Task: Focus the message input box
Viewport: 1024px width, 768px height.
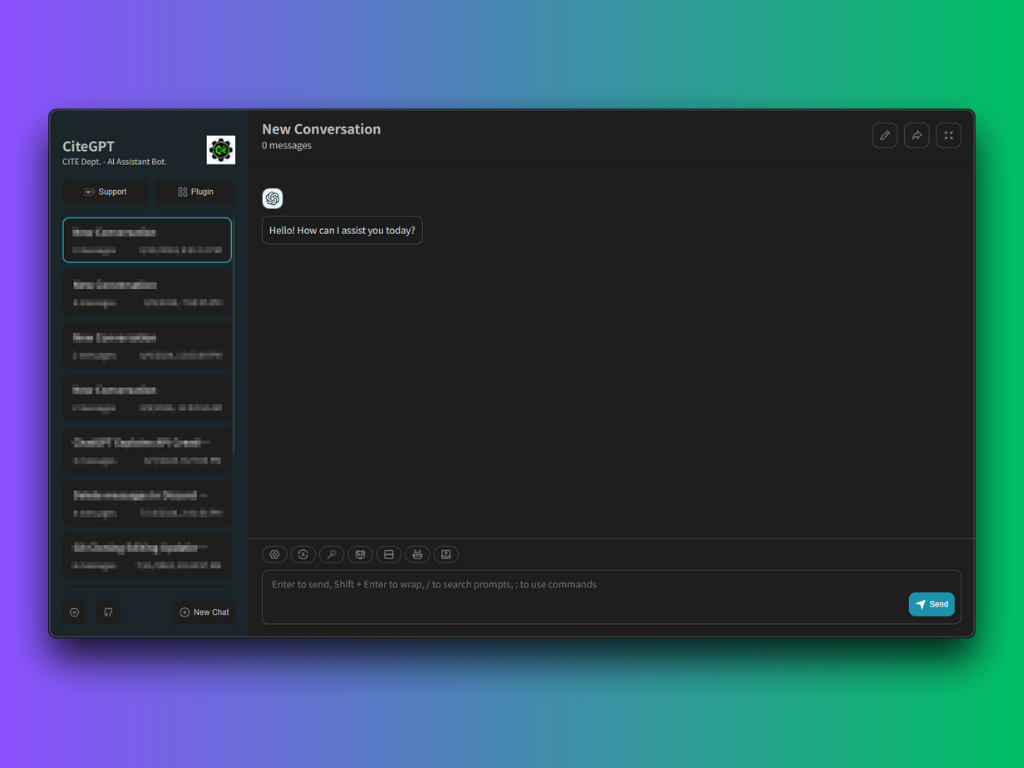Action: pos(611,597)
